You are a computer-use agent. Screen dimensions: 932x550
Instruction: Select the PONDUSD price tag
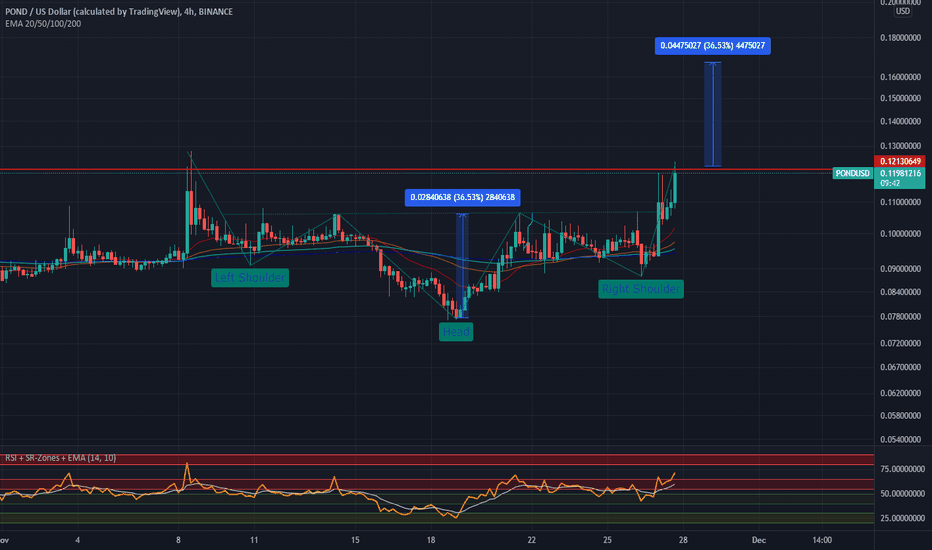(x=852, y=174)
